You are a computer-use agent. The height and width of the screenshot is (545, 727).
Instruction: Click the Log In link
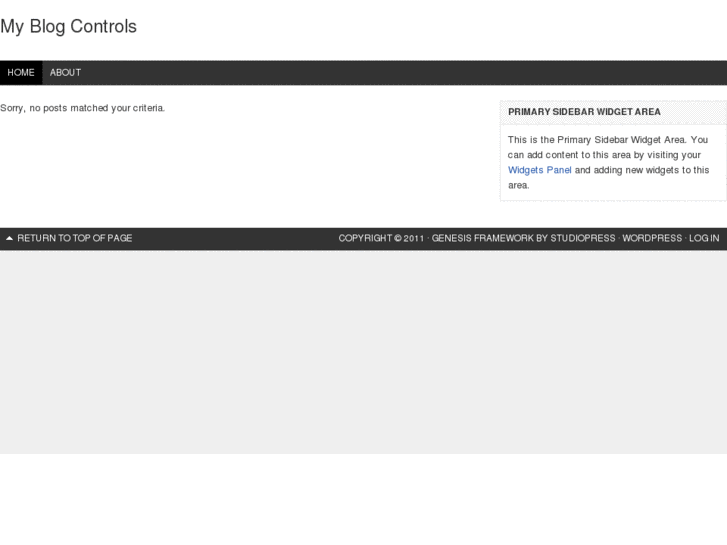(x=704, y=239)
